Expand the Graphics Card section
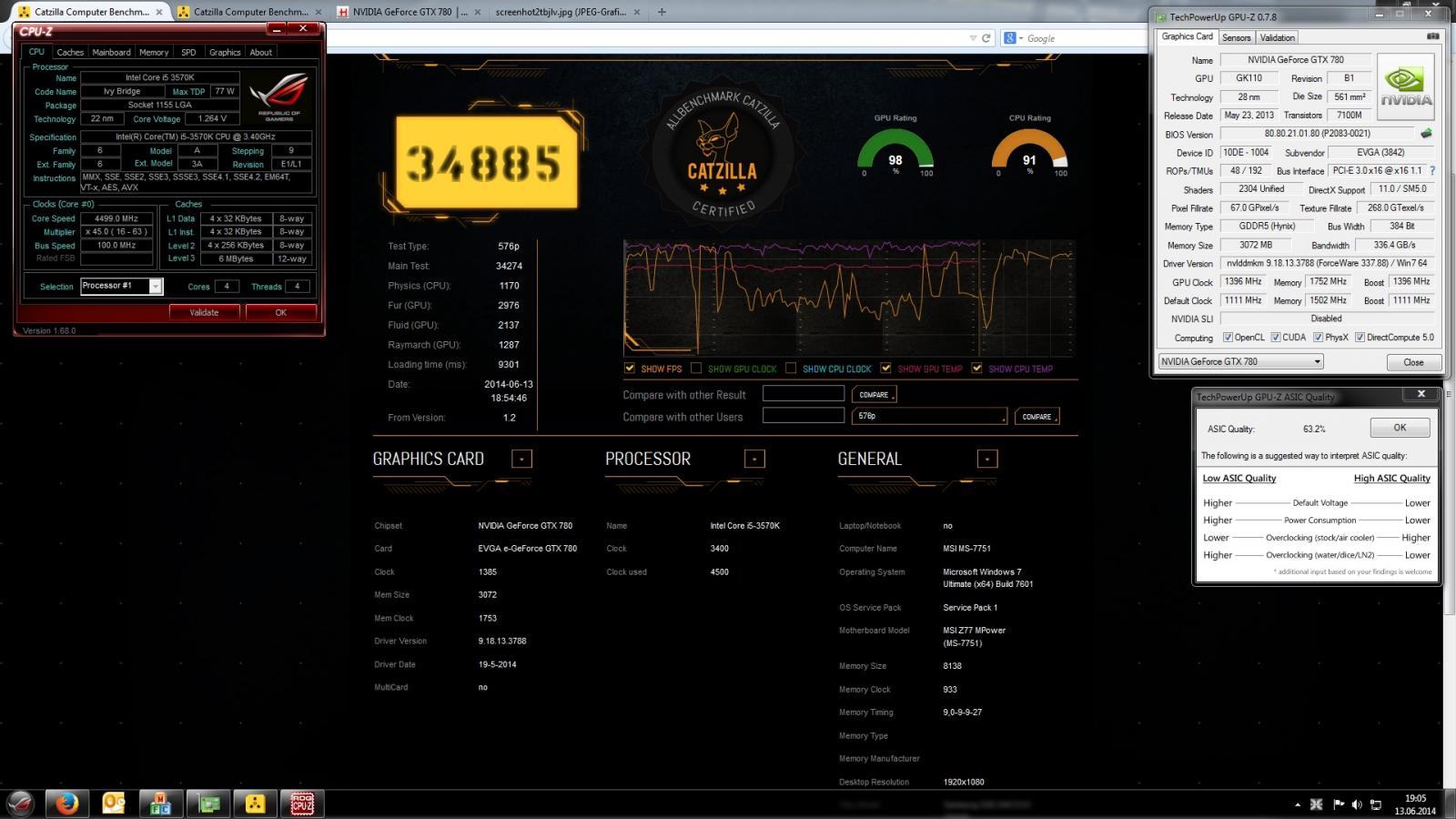The width and height of the screenshot is (1456, 819). [x=521, y=459]
